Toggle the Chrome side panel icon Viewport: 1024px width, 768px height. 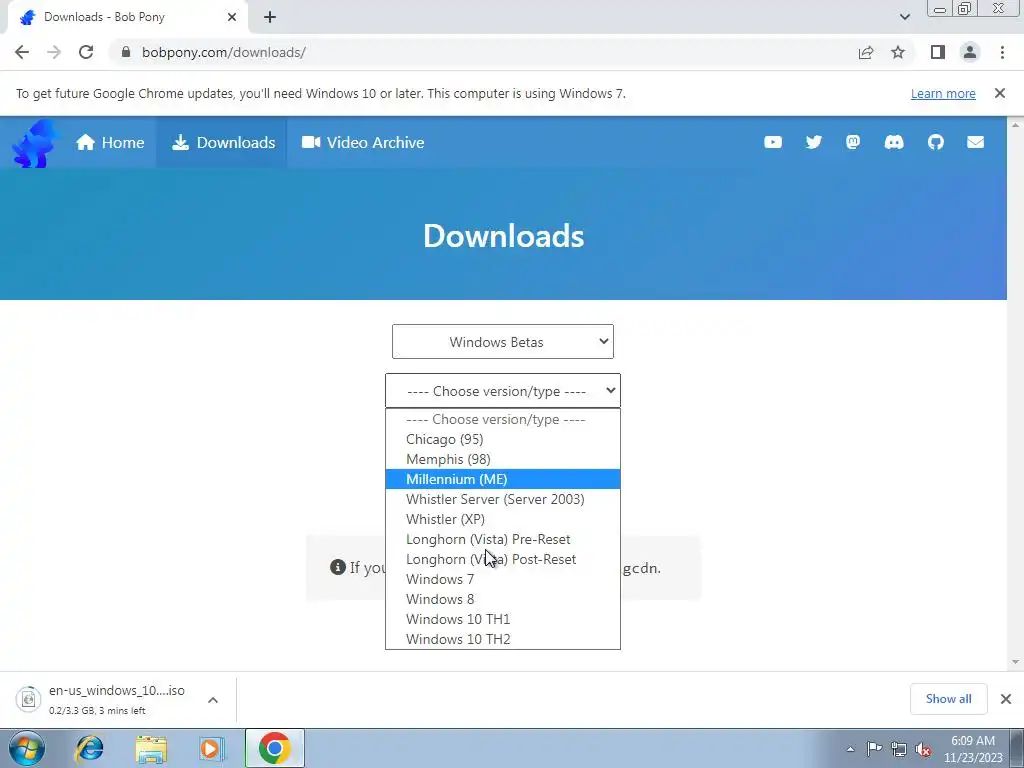pos(938,52)
